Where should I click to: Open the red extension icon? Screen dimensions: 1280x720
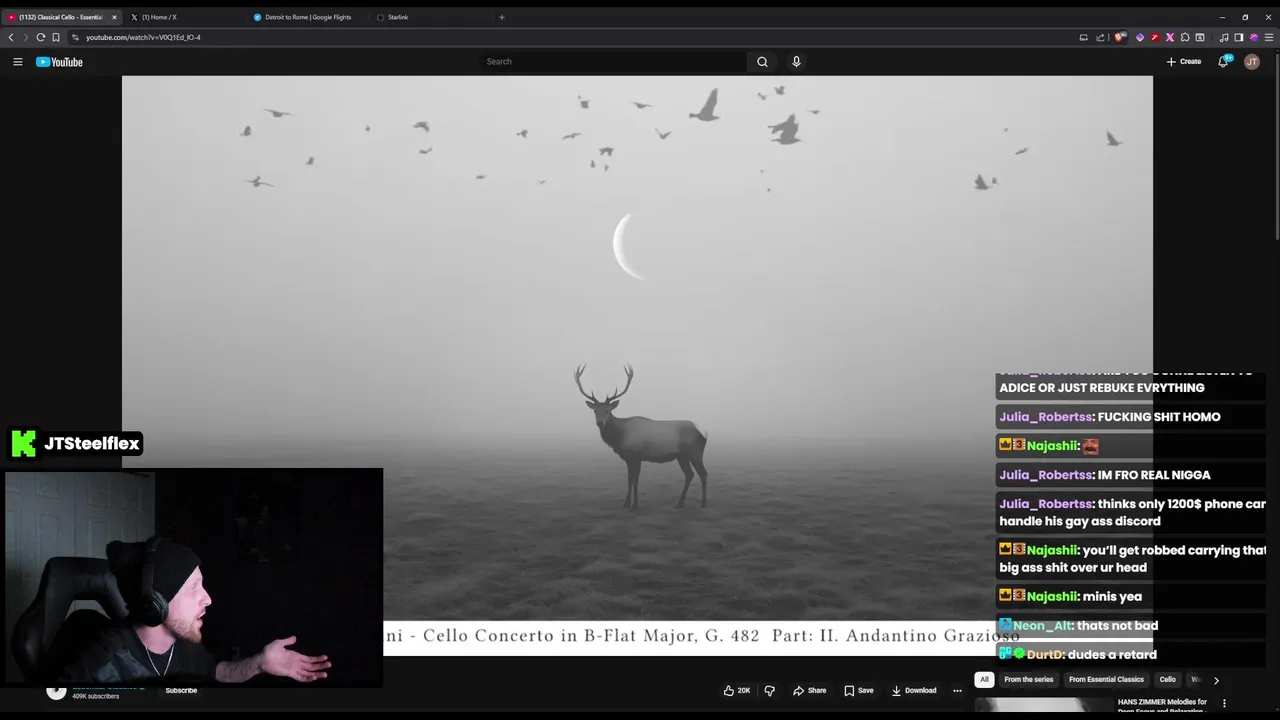pyautogui.click(x=1155, y=37)
